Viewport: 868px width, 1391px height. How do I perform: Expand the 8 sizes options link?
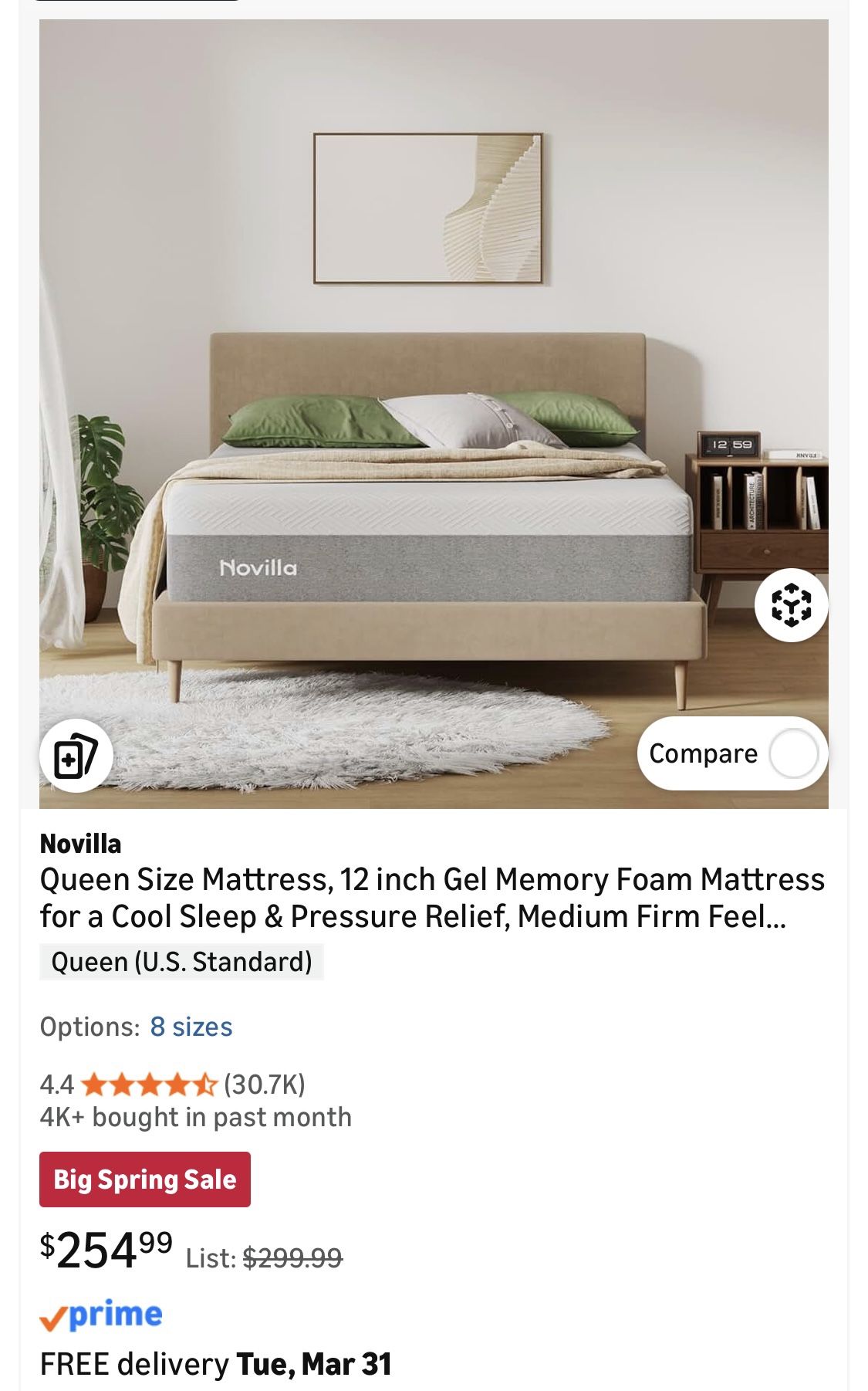(191, 1027)
